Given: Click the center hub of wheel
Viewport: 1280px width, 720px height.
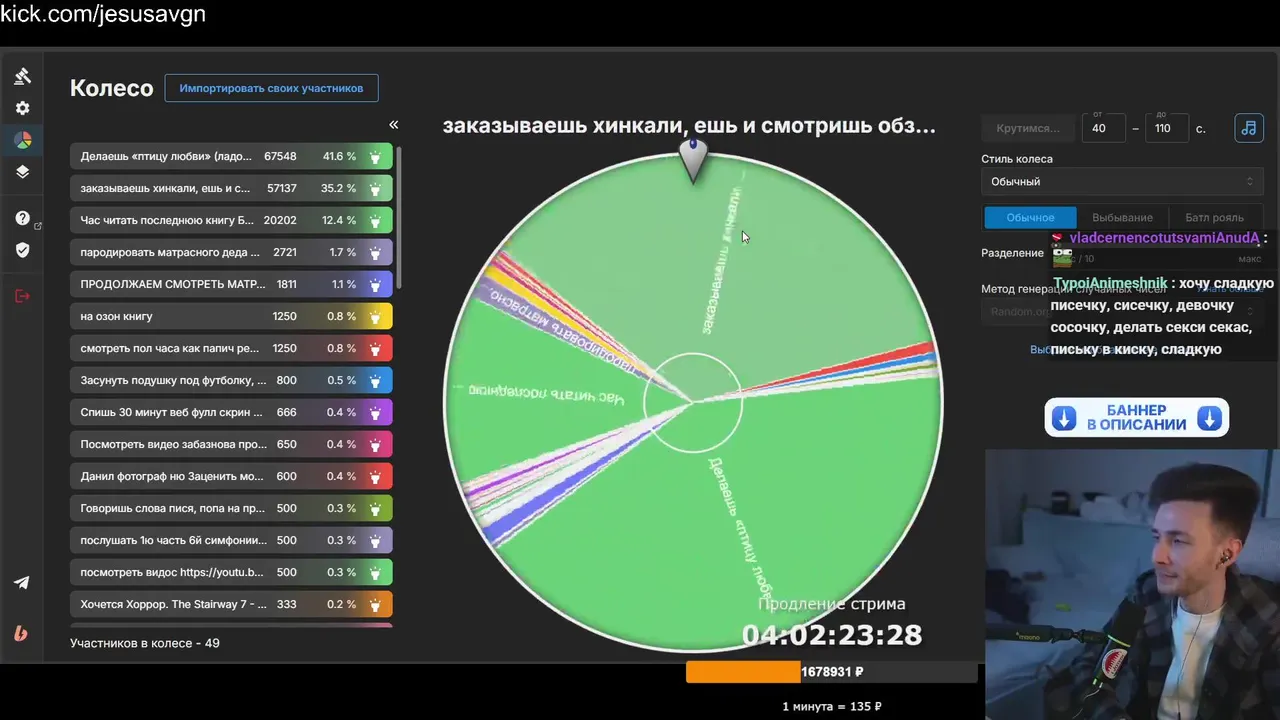Looking at the screenshot, I should (692, 402).
